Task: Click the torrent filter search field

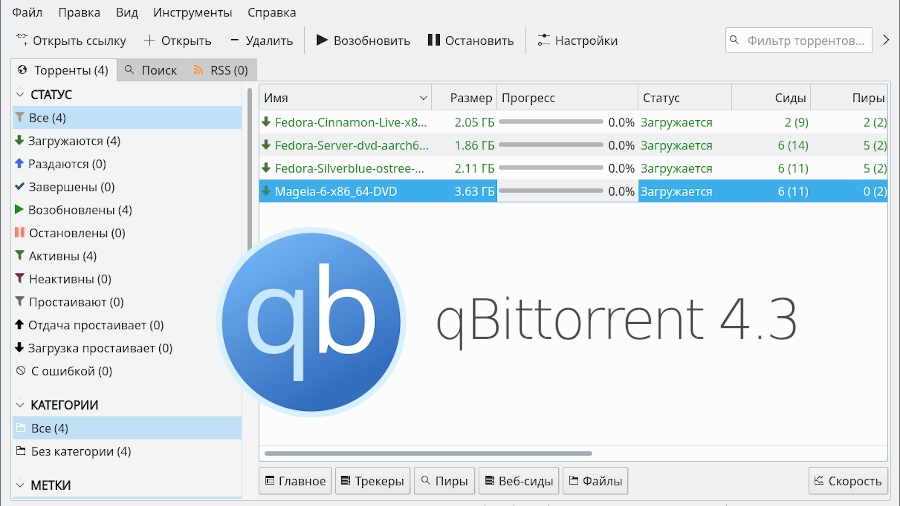Action: click(805, 40)
